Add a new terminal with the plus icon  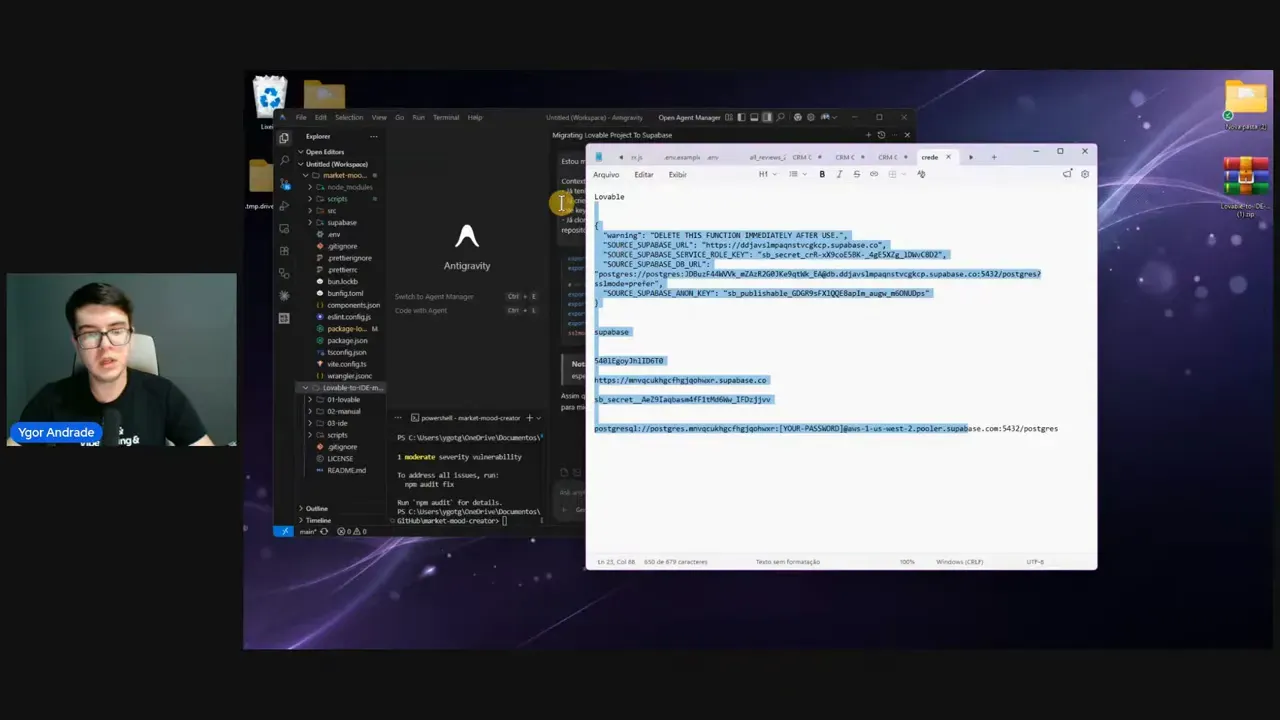529,418
